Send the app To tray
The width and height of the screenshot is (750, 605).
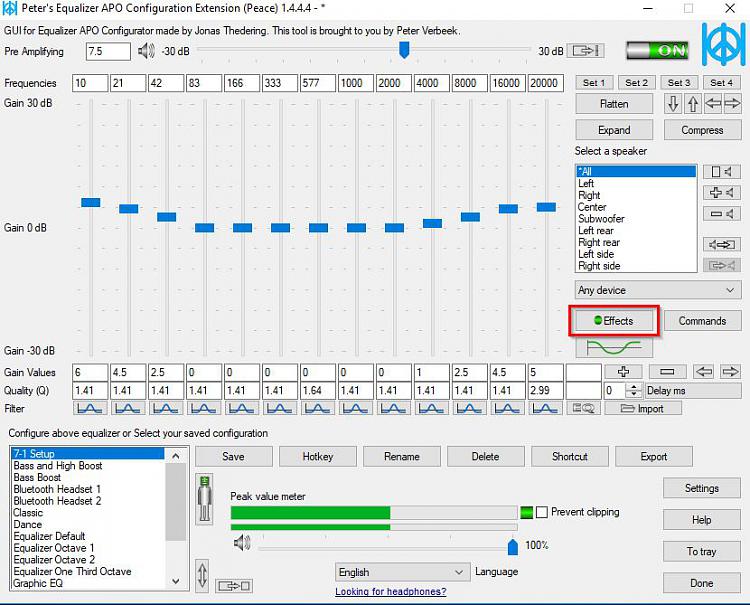click(x=702, y=551)
